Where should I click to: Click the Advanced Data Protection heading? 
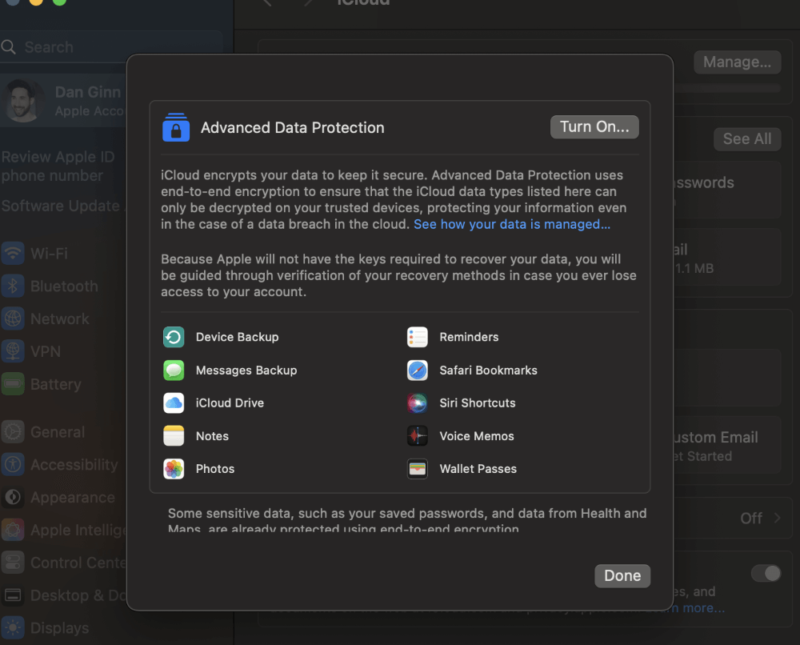292,127
